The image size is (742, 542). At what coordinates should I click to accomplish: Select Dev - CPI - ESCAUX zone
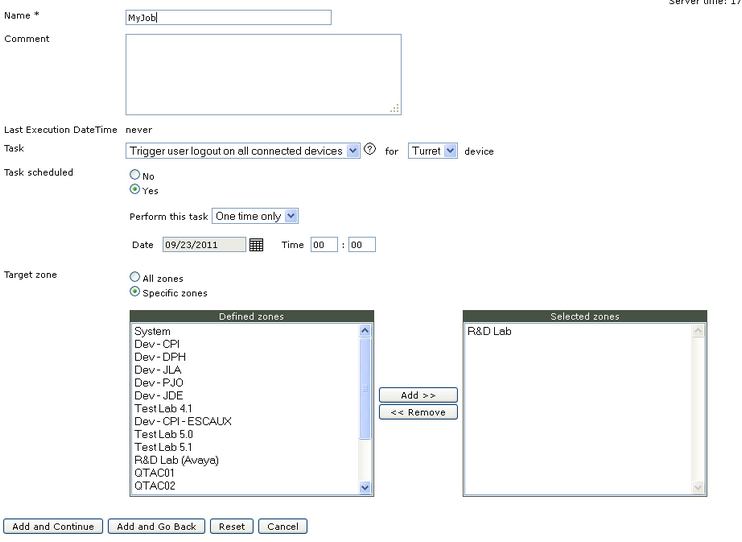[x=246, y=421]
